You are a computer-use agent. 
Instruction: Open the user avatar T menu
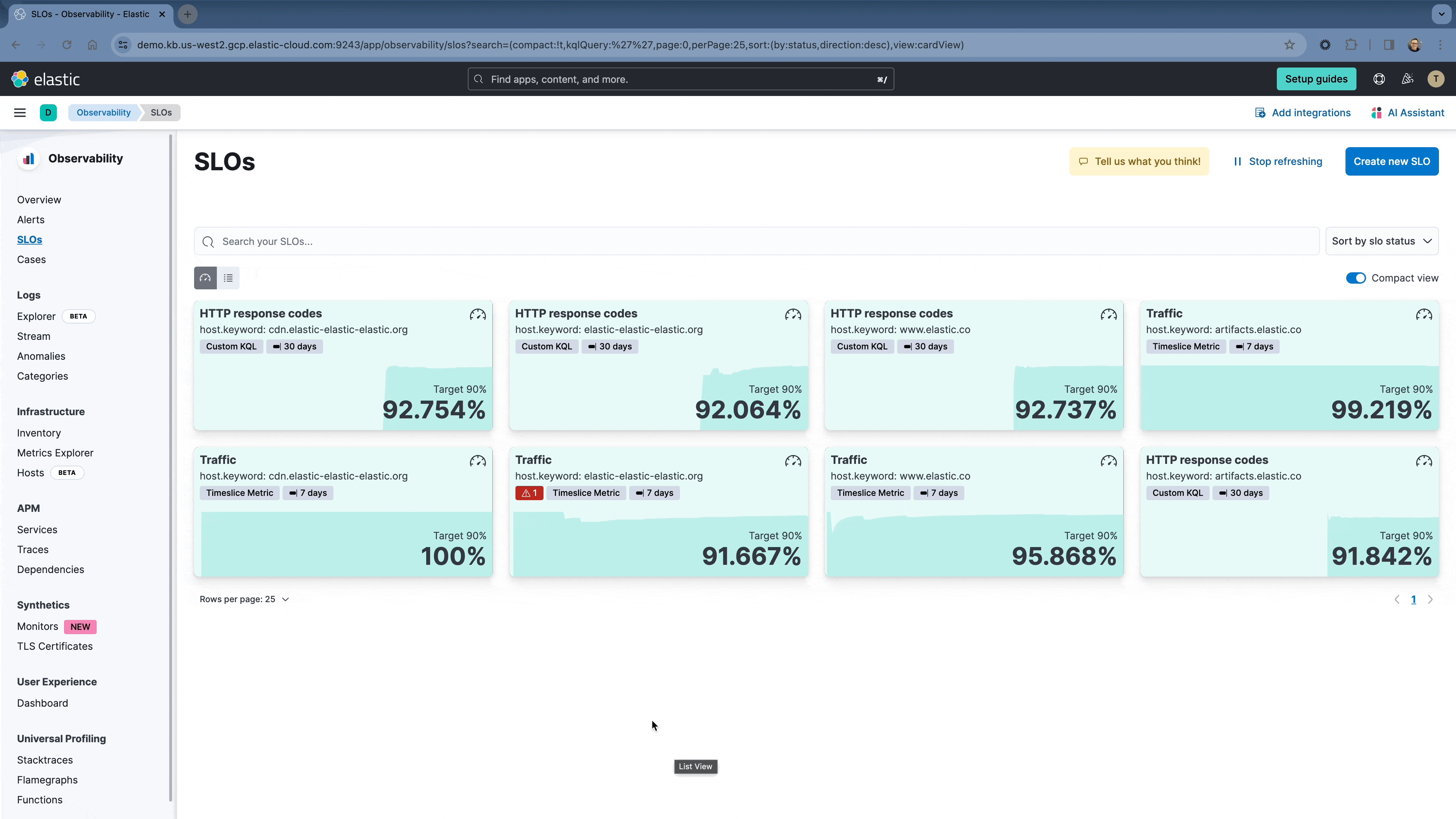pyautogui.click(x=1436, y=79)
